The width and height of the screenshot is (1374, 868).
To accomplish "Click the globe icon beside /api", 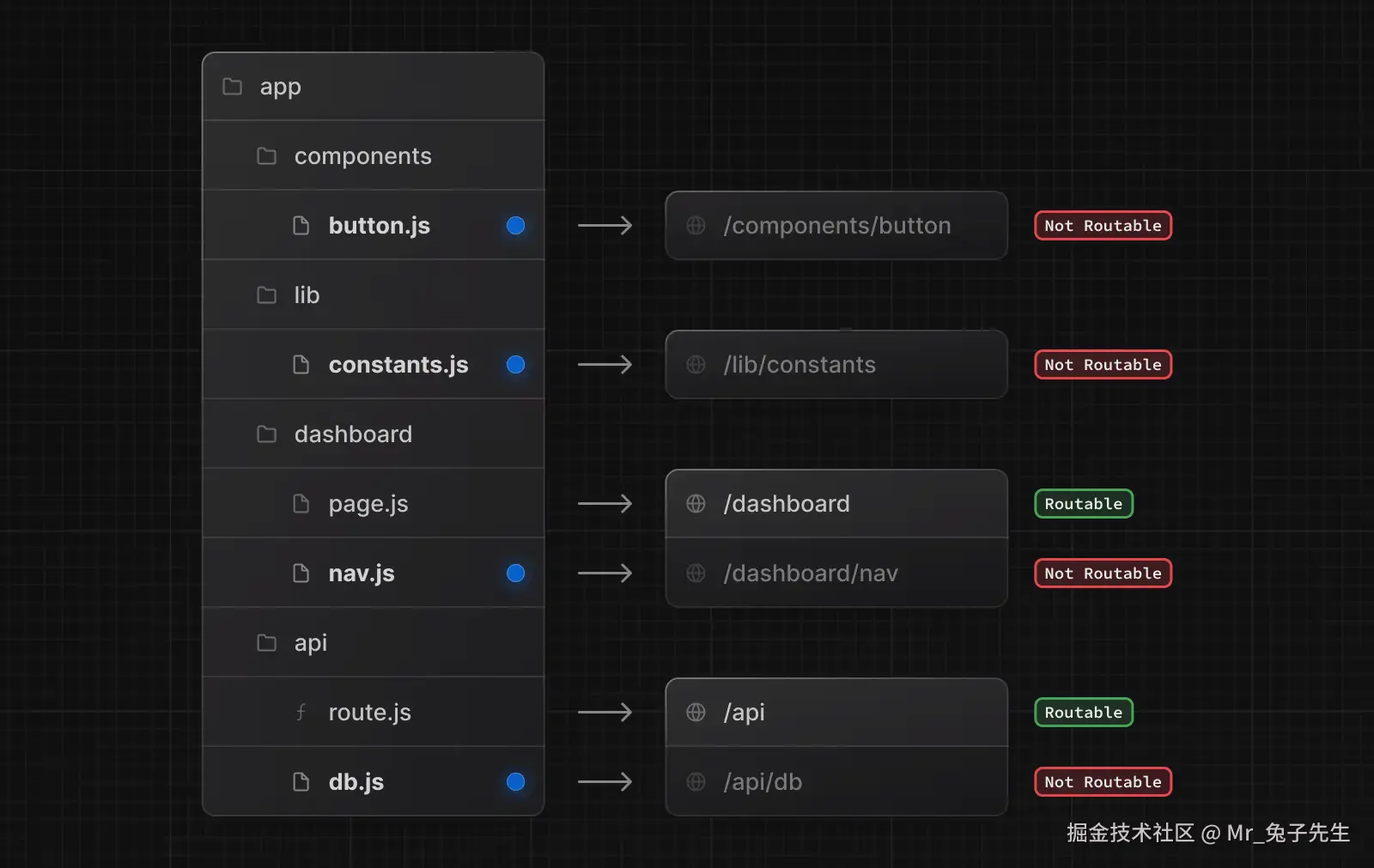I will pyautogui.click(x=696, y=713).
